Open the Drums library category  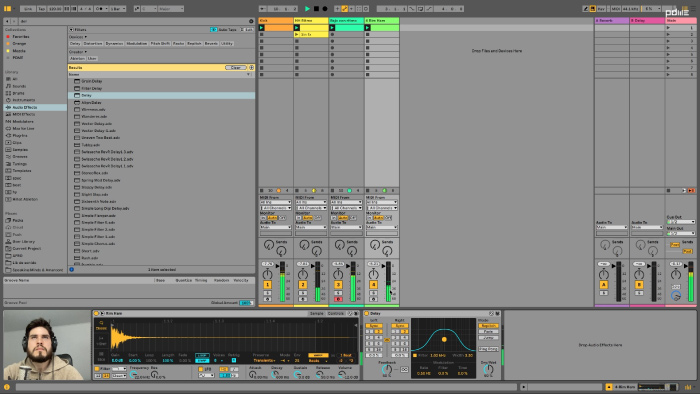coord(18,93)
